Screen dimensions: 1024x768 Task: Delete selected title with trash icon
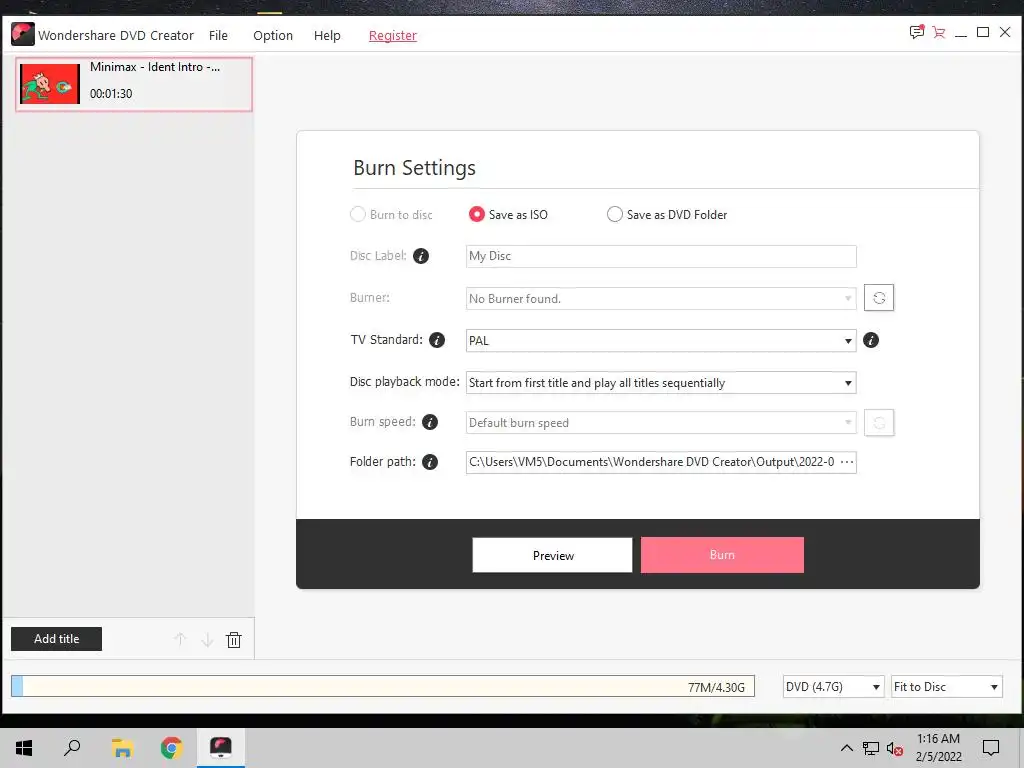tap(234, 639)
